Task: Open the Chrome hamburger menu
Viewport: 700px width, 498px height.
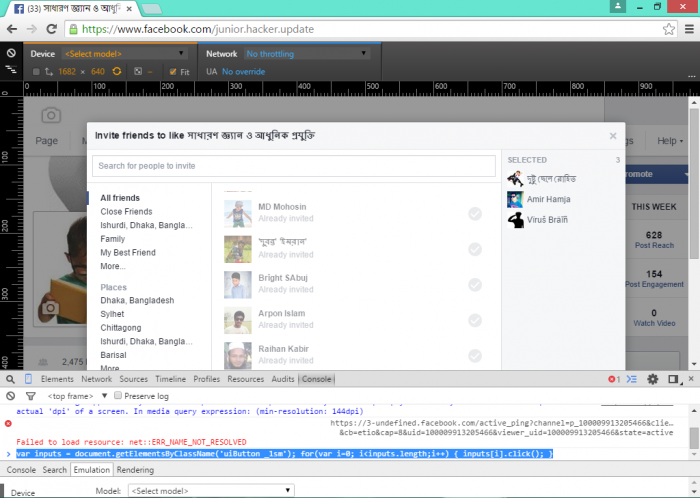Action: click(689, 29)
